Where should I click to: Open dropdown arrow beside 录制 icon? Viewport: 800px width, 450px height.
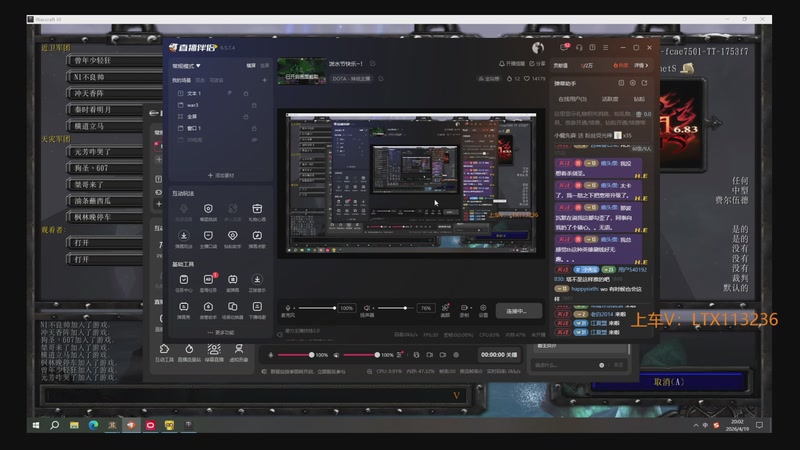point(469,308)
